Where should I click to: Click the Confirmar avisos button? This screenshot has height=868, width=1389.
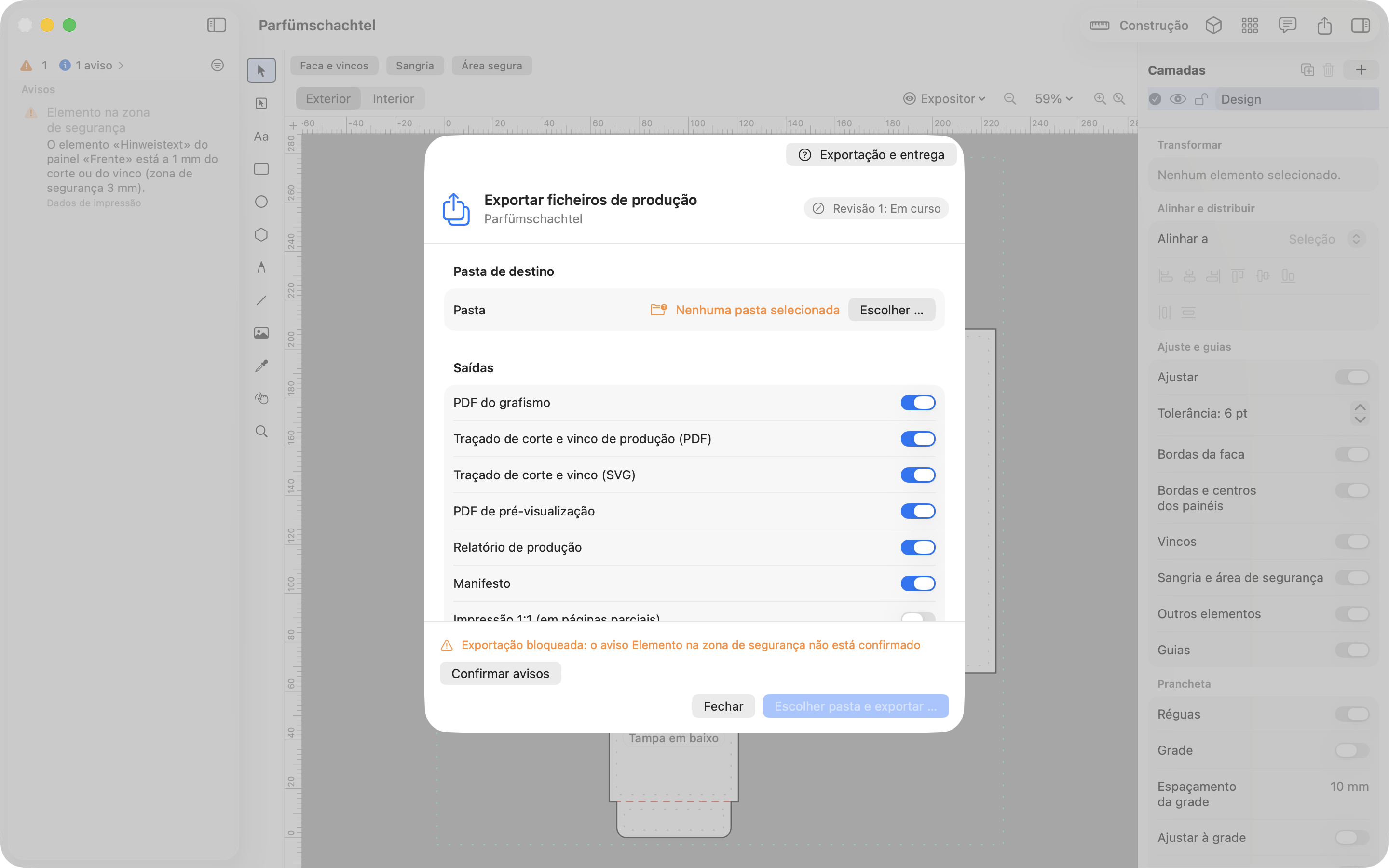pyautogui.click(x=500, y=673)
